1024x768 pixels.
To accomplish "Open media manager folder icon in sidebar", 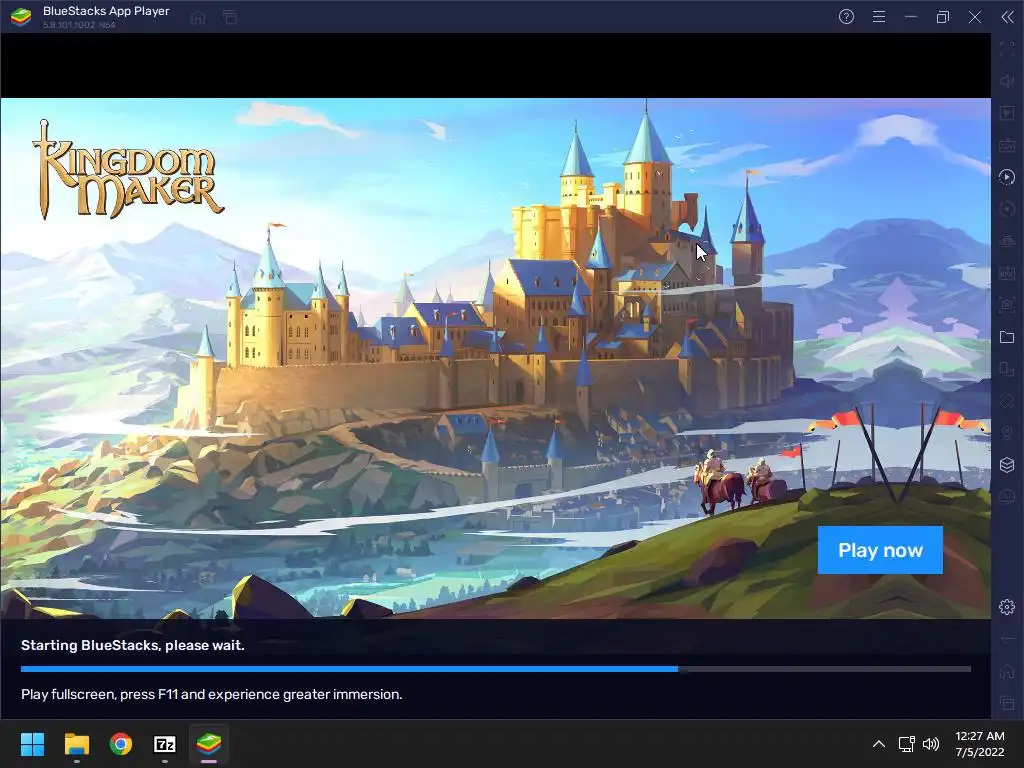I will (x=1007, y=337).
